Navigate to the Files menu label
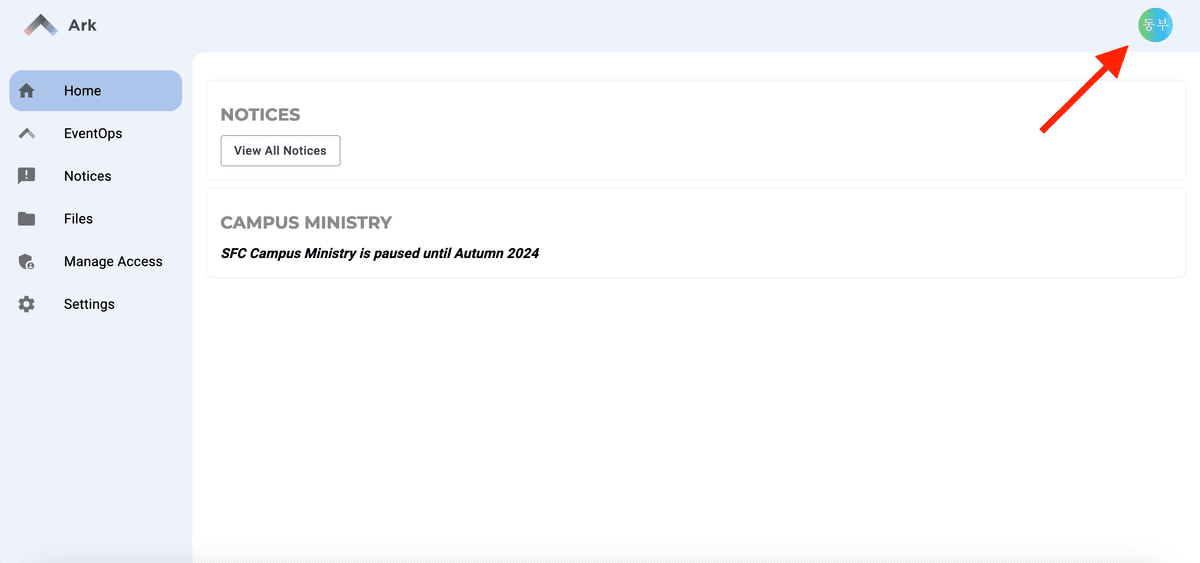 pos(78,219)
